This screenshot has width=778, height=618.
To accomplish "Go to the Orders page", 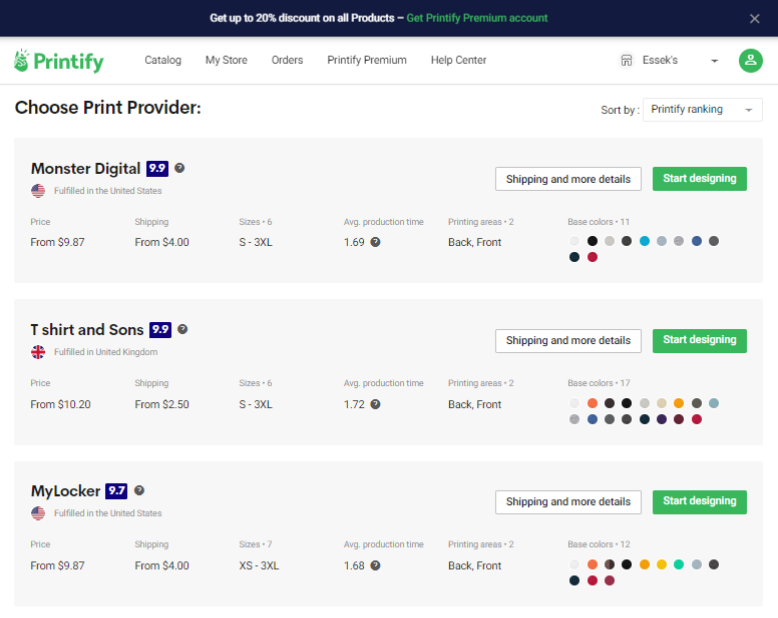I will click(287, 60).
